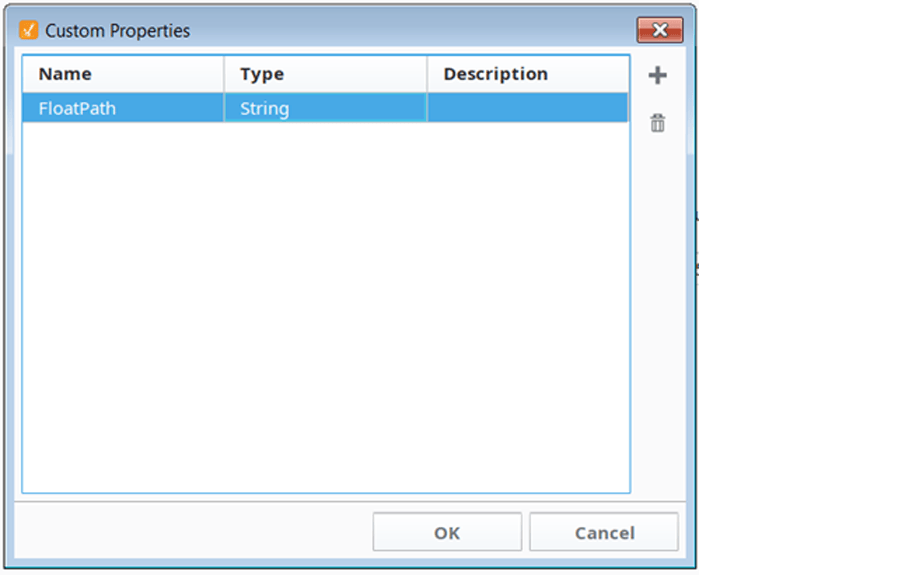
Task: Confirm the changes with the OK button
Action: pos(447,532)
